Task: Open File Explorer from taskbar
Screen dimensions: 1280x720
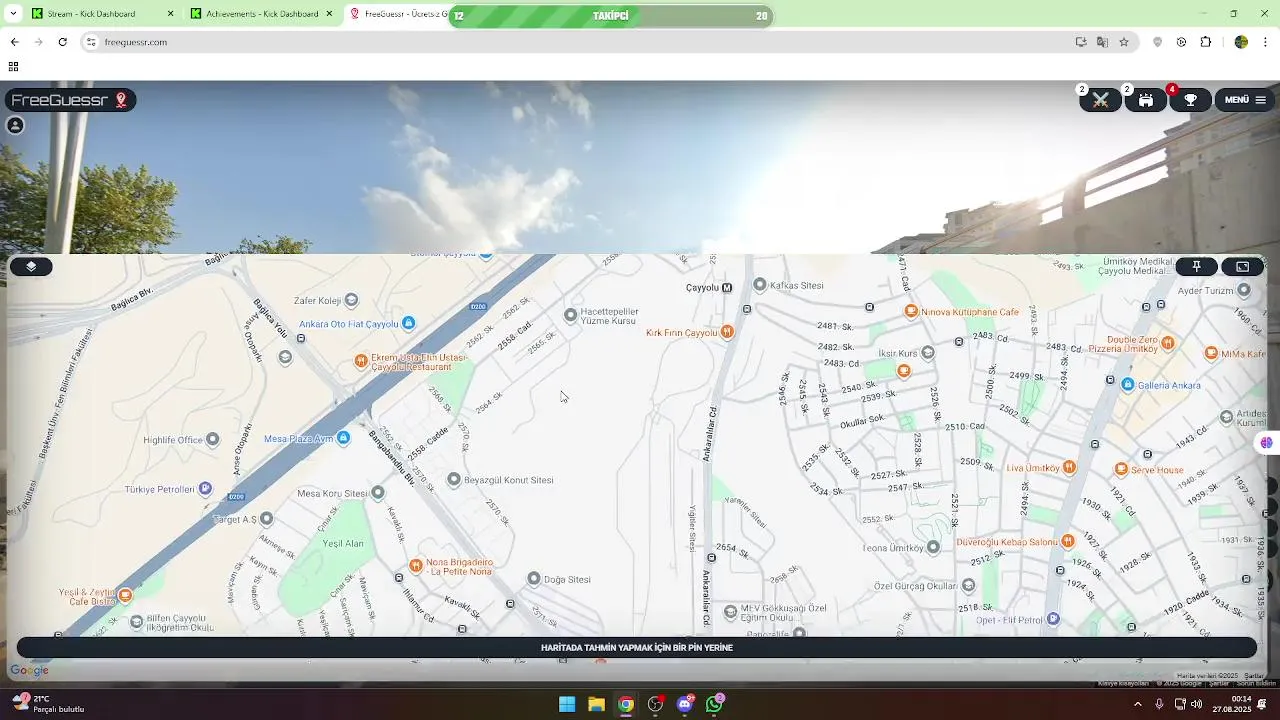Action: click(596, 704)
